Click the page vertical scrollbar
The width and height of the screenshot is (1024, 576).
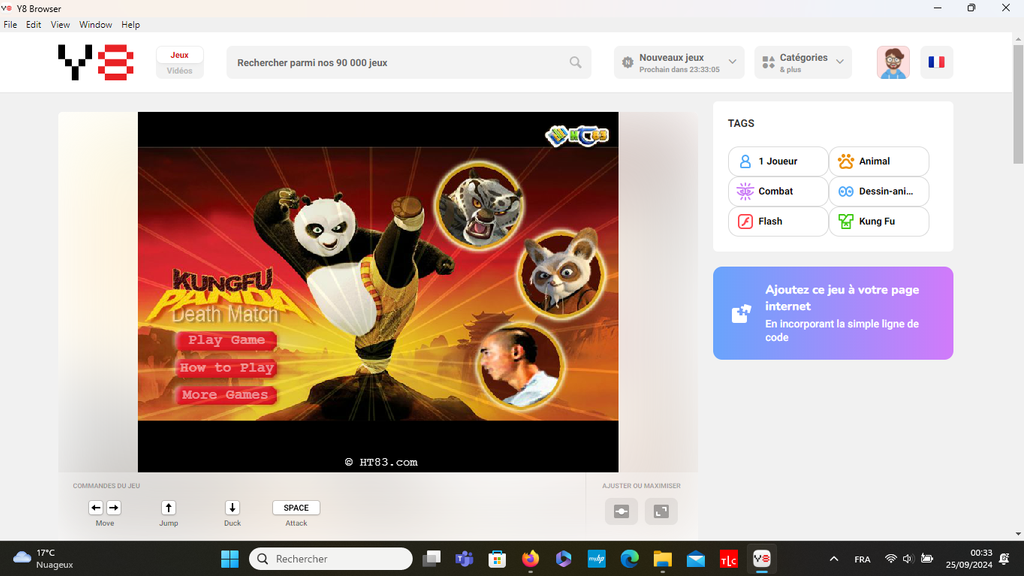1018,130
